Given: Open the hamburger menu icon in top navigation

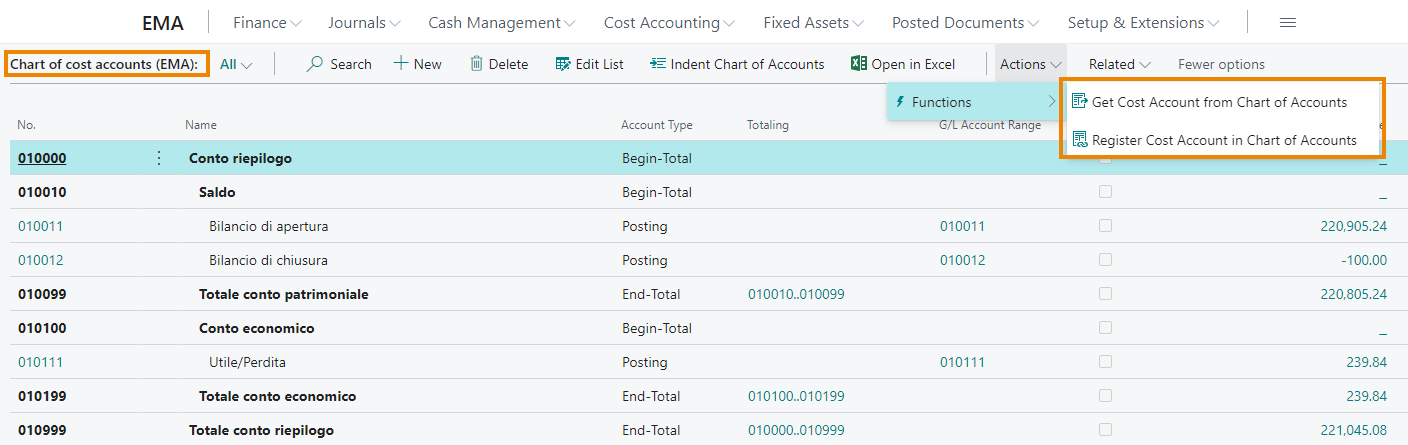Looking at the screenshot, I should coord(1288,23).
